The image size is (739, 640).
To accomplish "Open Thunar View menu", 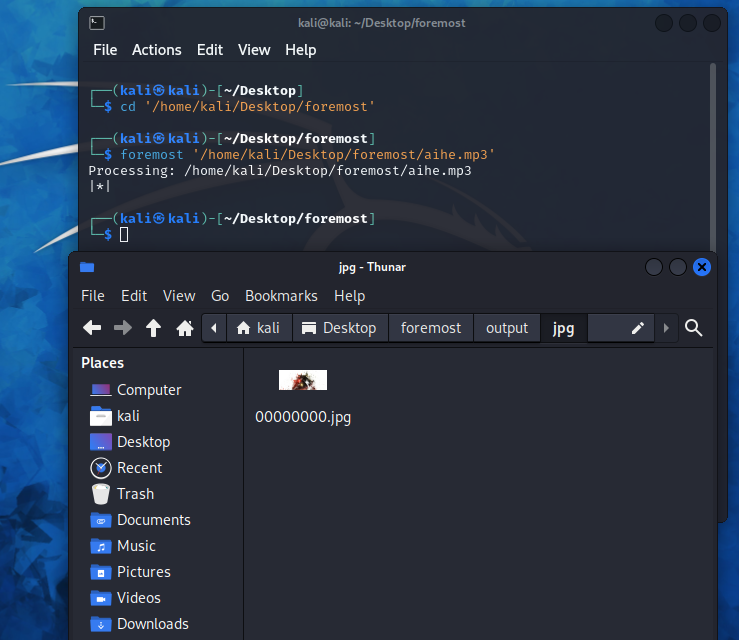I will tap(179, 296).
